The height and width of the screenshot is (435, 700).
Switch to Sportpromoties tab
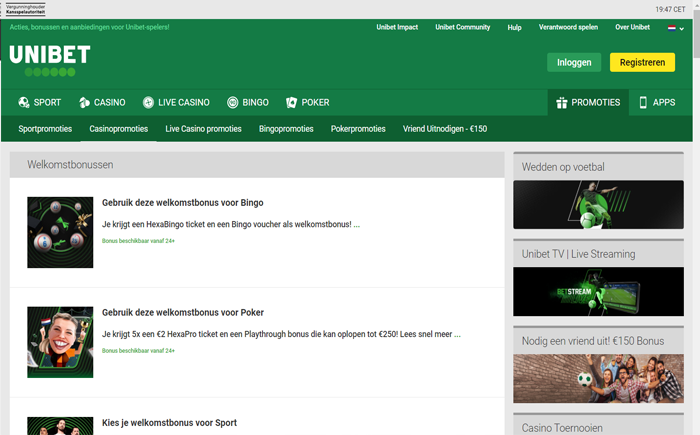45,129
